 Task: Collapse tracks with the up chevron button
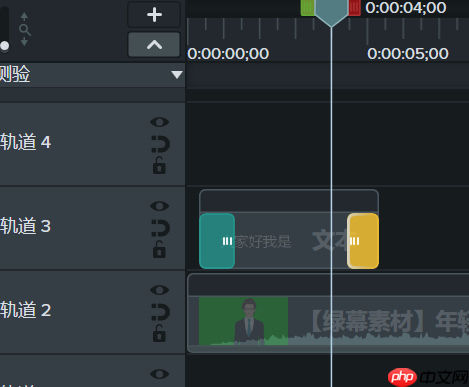pyautogui.click(x=154, y=44)
